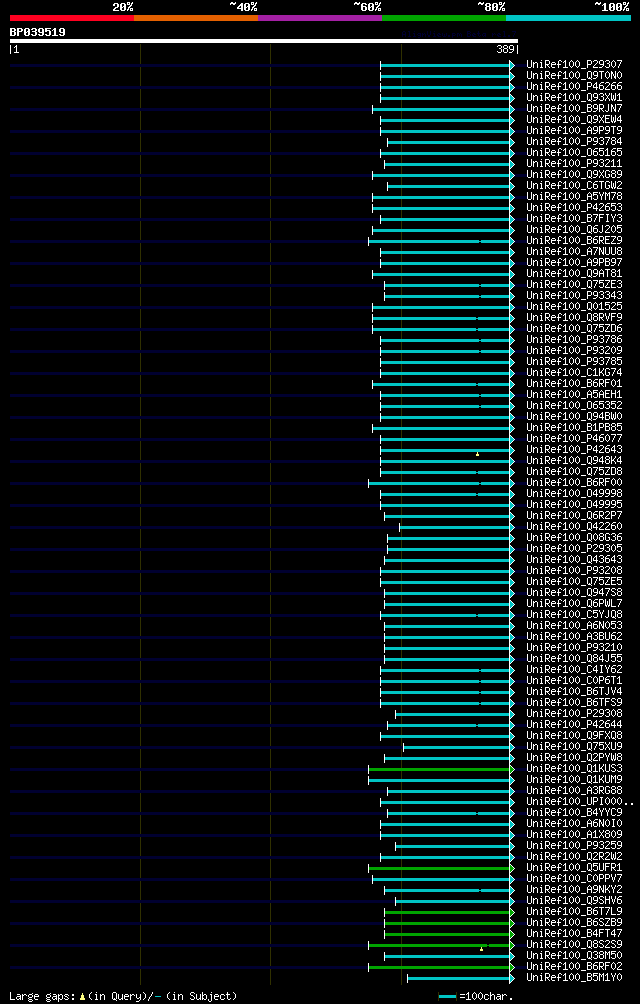Screen dimensions: 640x1004
Task: Select label UniRef100_Q9AT81
Action: 574,273
